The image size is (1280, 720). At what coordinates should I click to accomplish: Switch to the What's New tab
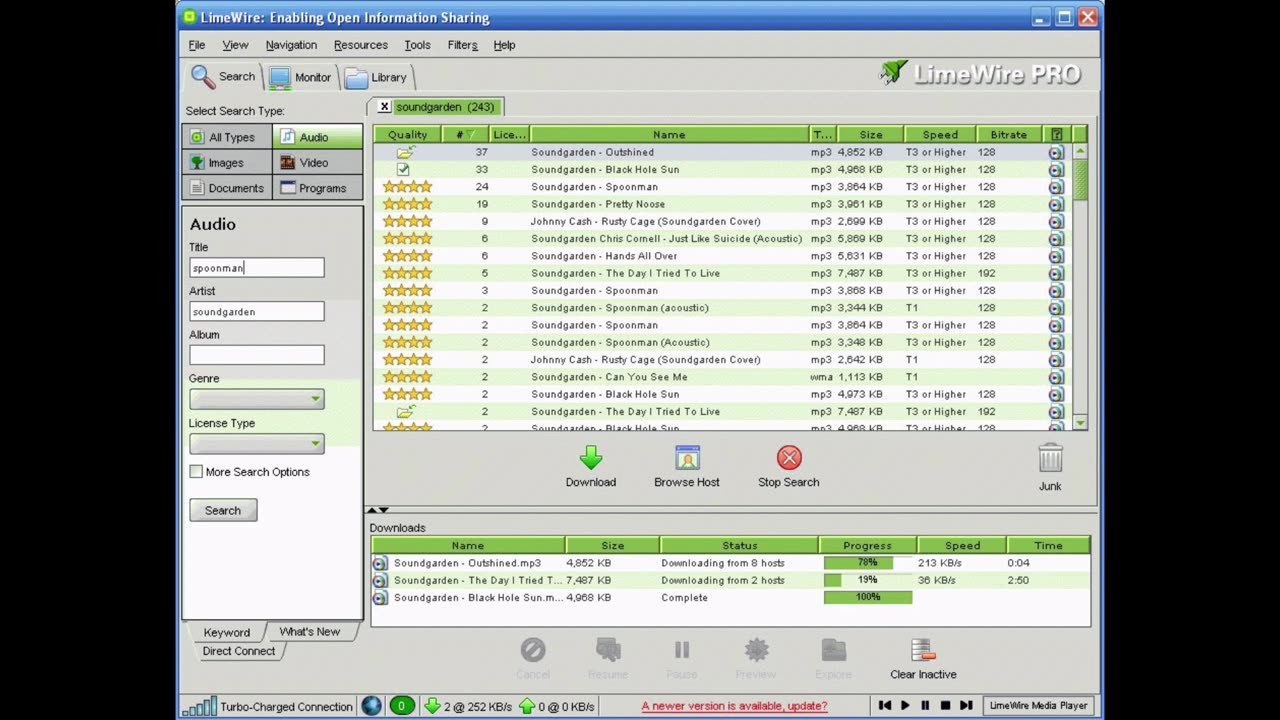(x=310, y=632)
